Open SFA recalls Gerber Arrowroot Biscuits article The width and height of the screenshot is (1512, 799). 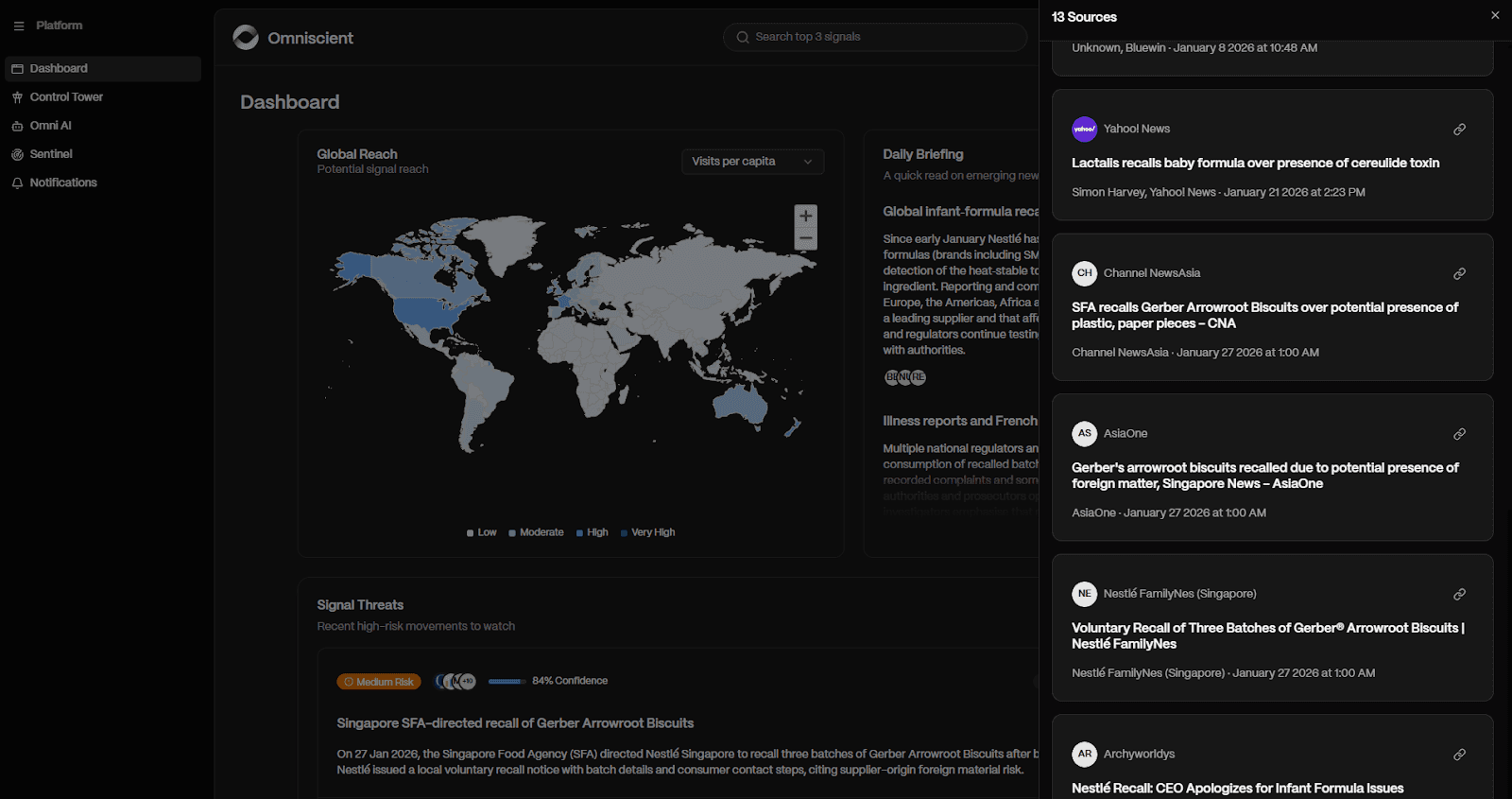1264,315
